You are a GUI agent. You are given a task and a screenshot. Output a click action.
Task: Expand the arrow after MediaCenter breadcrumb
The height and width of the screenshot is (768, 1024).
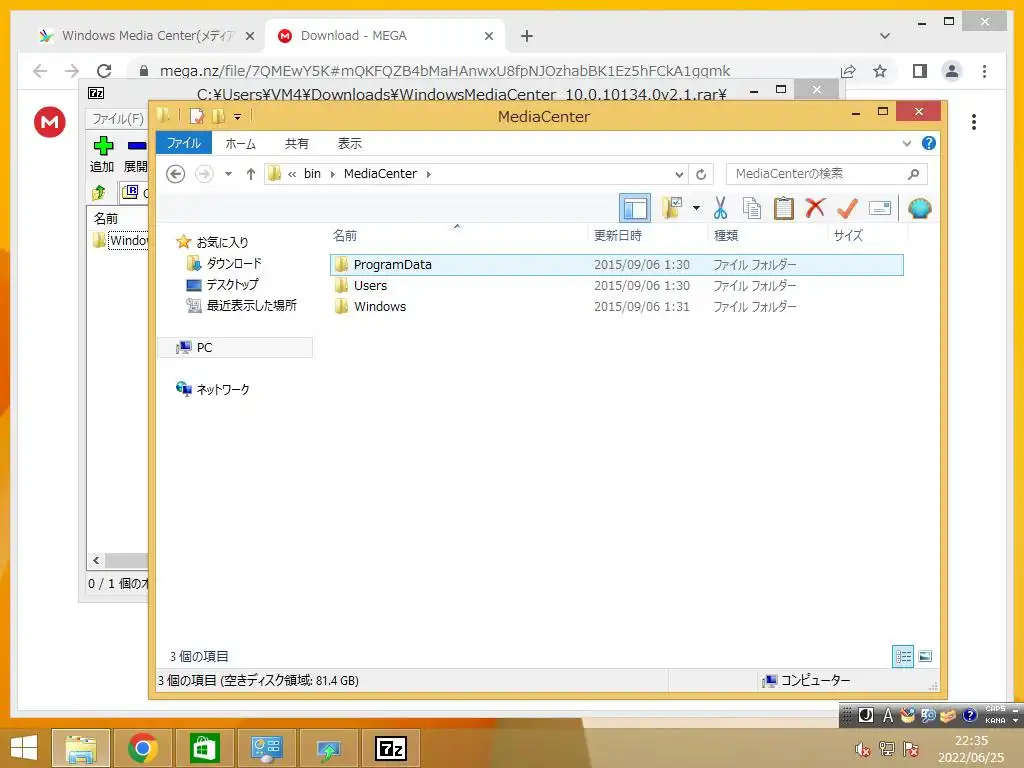point(428,174)
